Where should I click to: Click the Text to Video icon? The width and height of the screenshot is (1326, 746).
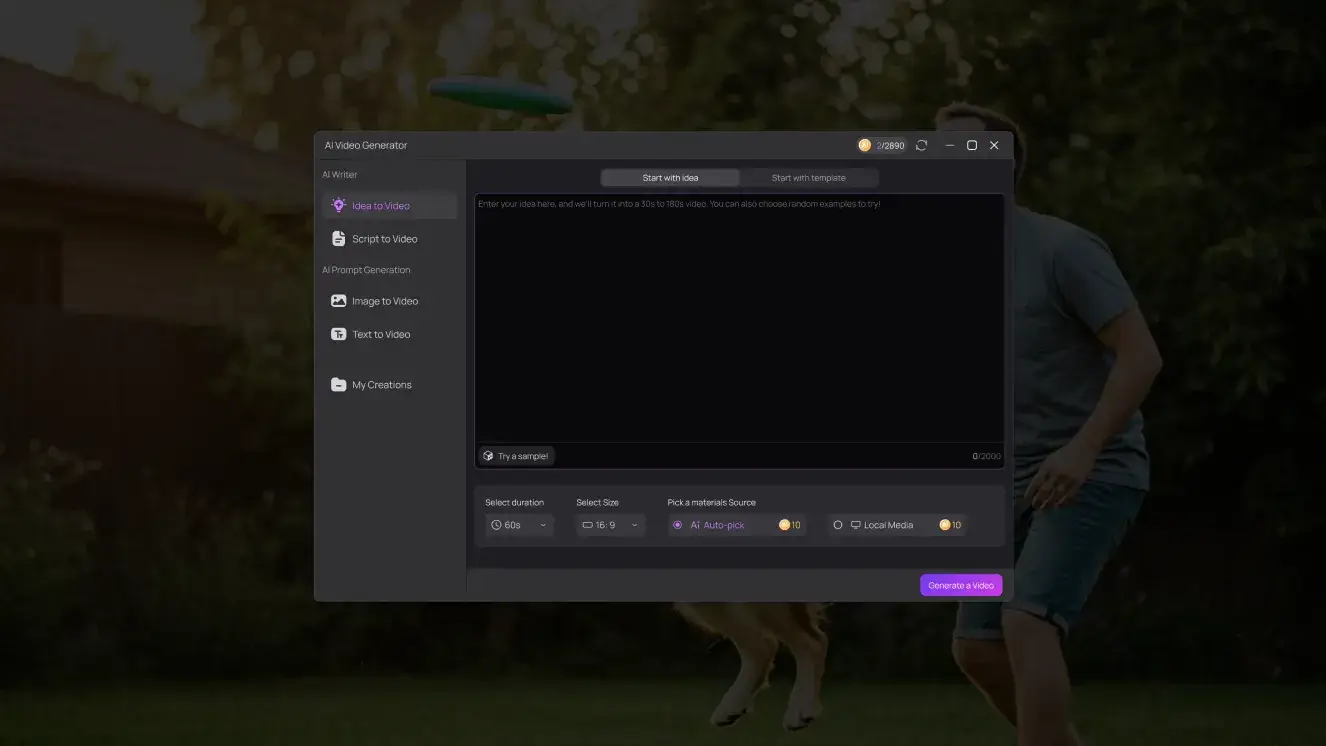[338, 334]
